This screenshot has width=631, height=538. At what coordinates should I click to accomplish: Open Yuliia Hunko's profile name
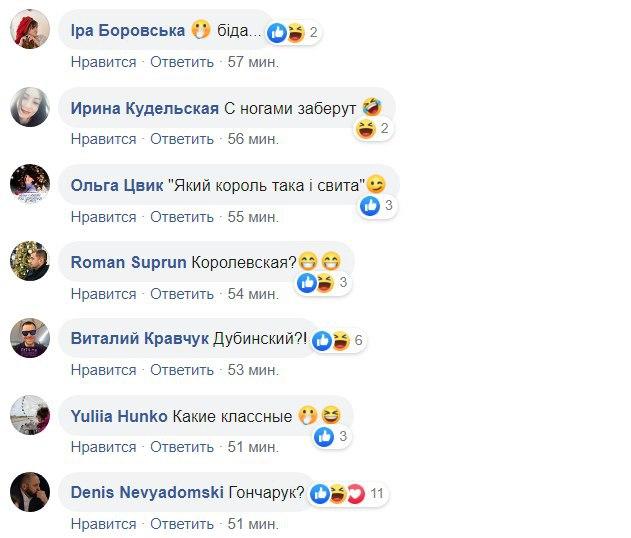tap(119, 416)
